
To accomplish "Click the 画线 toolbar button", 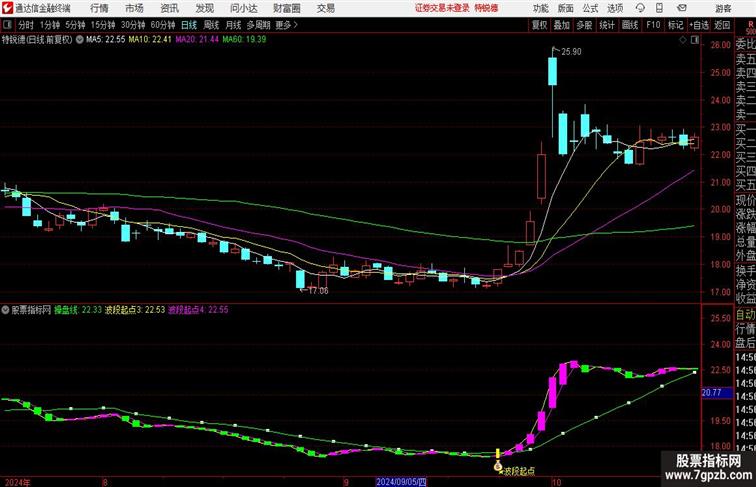I will 630,25.
